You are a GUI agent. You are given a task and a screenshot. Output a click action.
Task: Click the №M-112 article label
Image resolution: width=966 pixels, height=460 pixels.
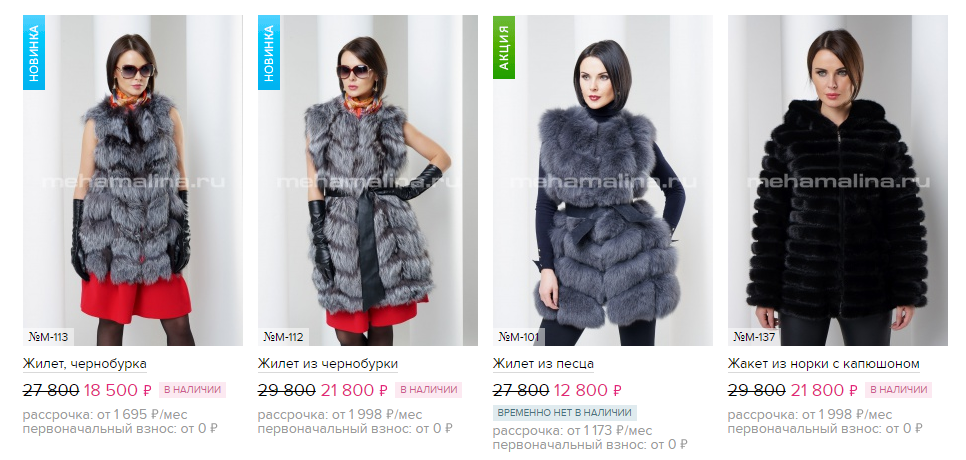point(283,337)
